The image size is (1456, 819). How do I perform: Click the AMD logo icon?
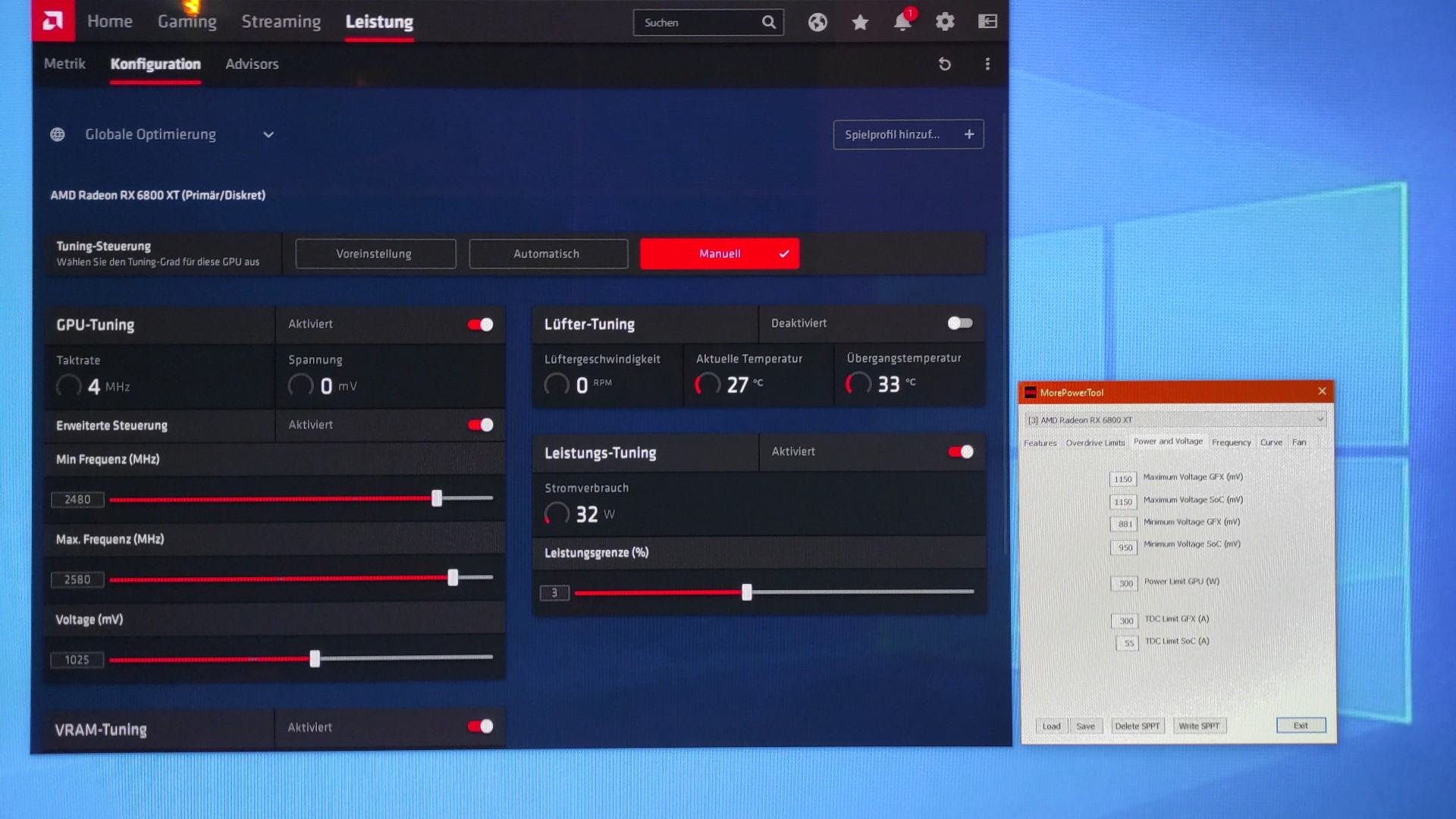pos(53,21)
